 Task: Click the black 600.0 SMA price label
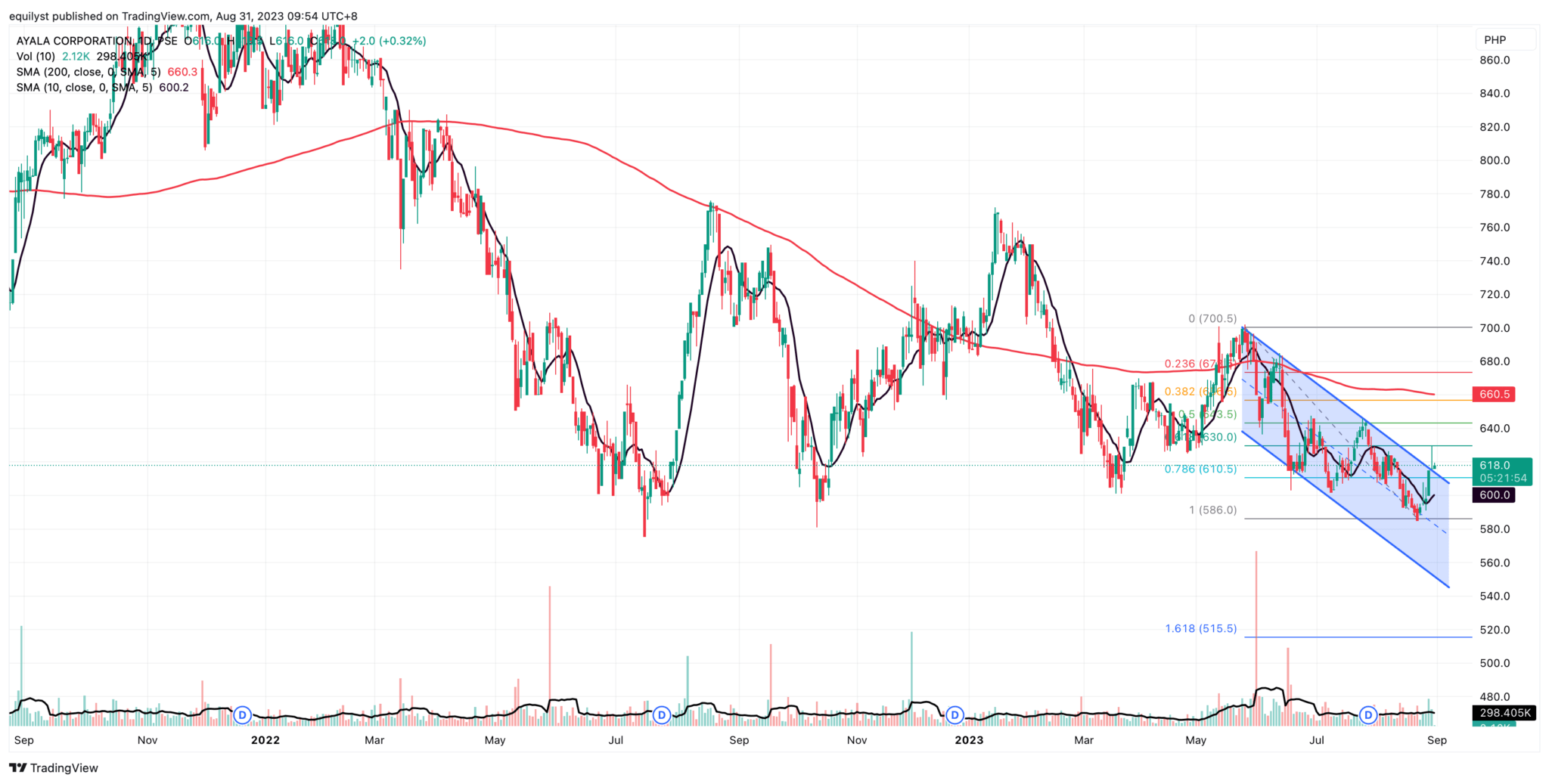pos(1494,495)
